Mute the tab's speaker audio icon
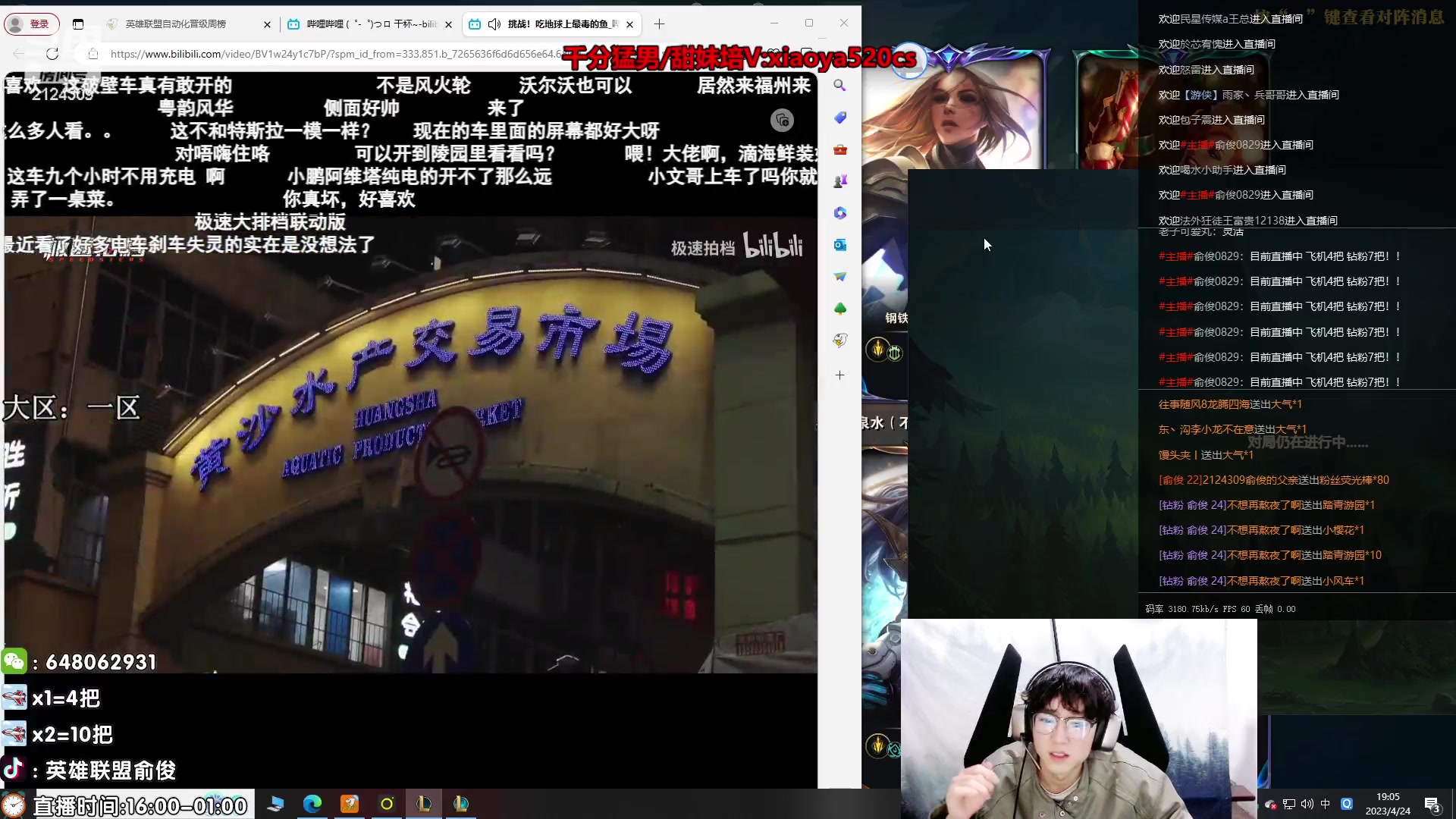The height and width of the screenshot is (819, 1456). [494, 24]
